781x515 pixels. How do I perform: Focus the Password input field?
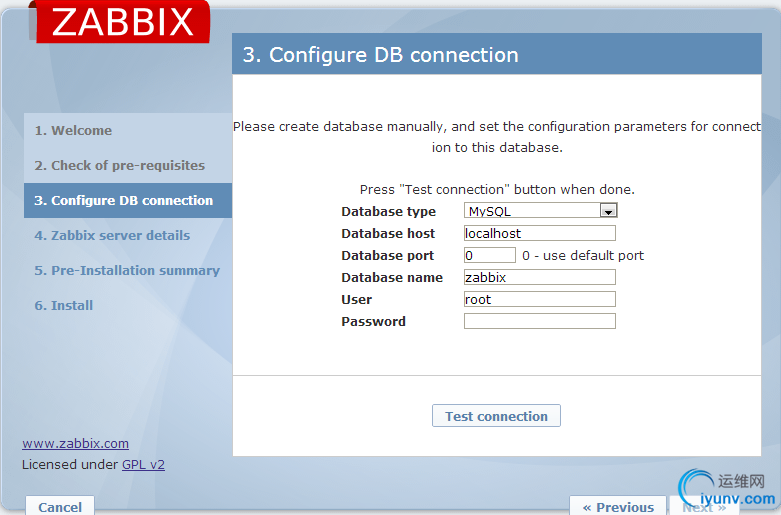[539, 321]
